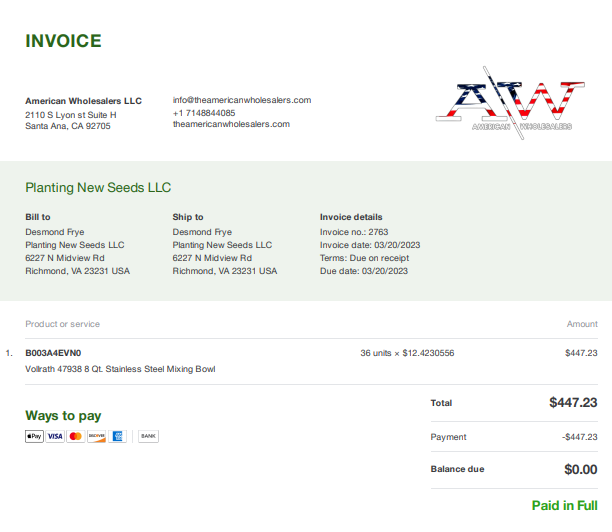The height and width of the screenshot is (532, 612).
Task: Click the phone number +1 7148844085
Action: pyautogui.click(x=204, y=113)
